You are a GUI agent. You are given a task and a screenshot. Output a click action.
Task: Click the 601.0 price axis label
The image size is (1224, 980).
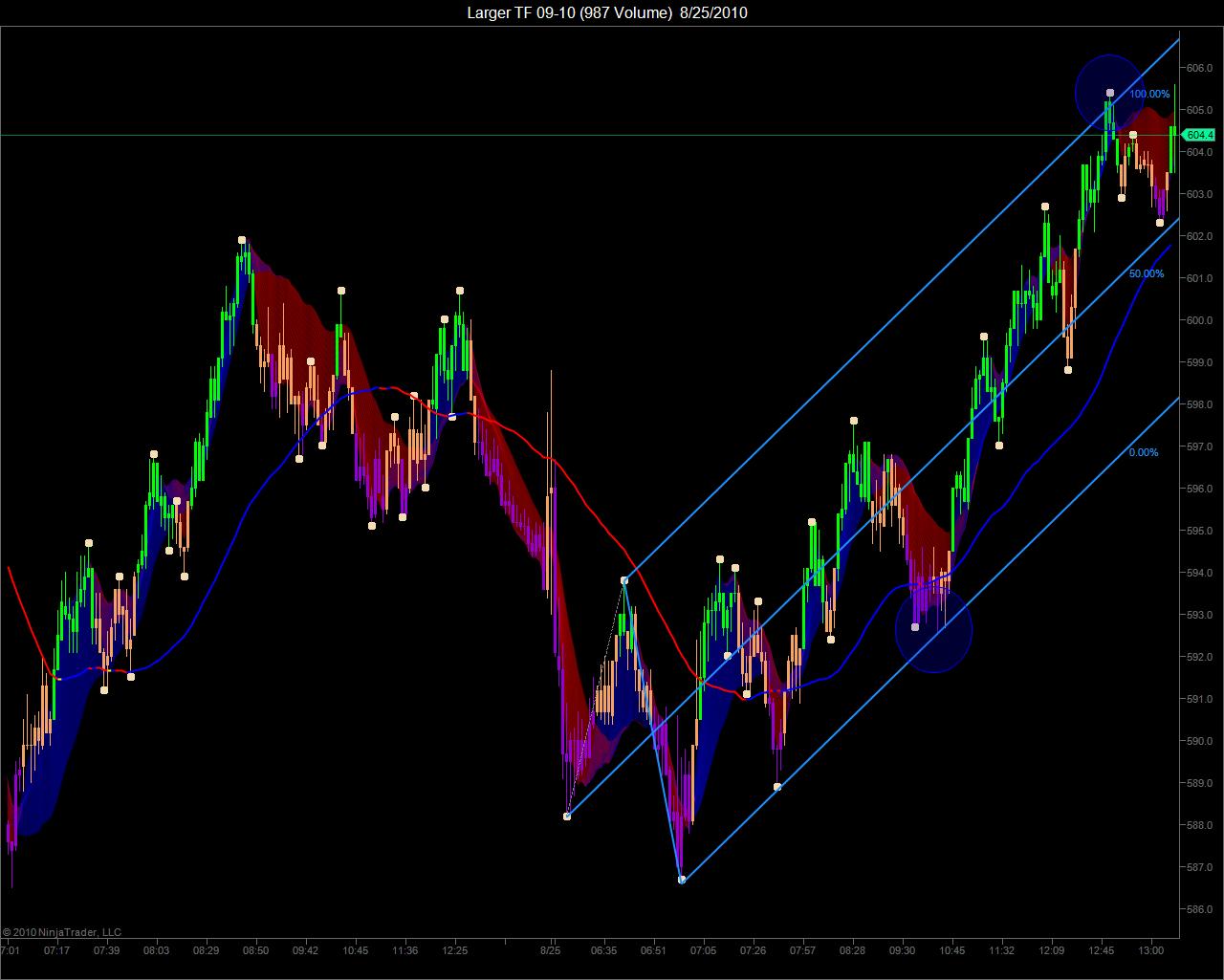[1199, 278]
